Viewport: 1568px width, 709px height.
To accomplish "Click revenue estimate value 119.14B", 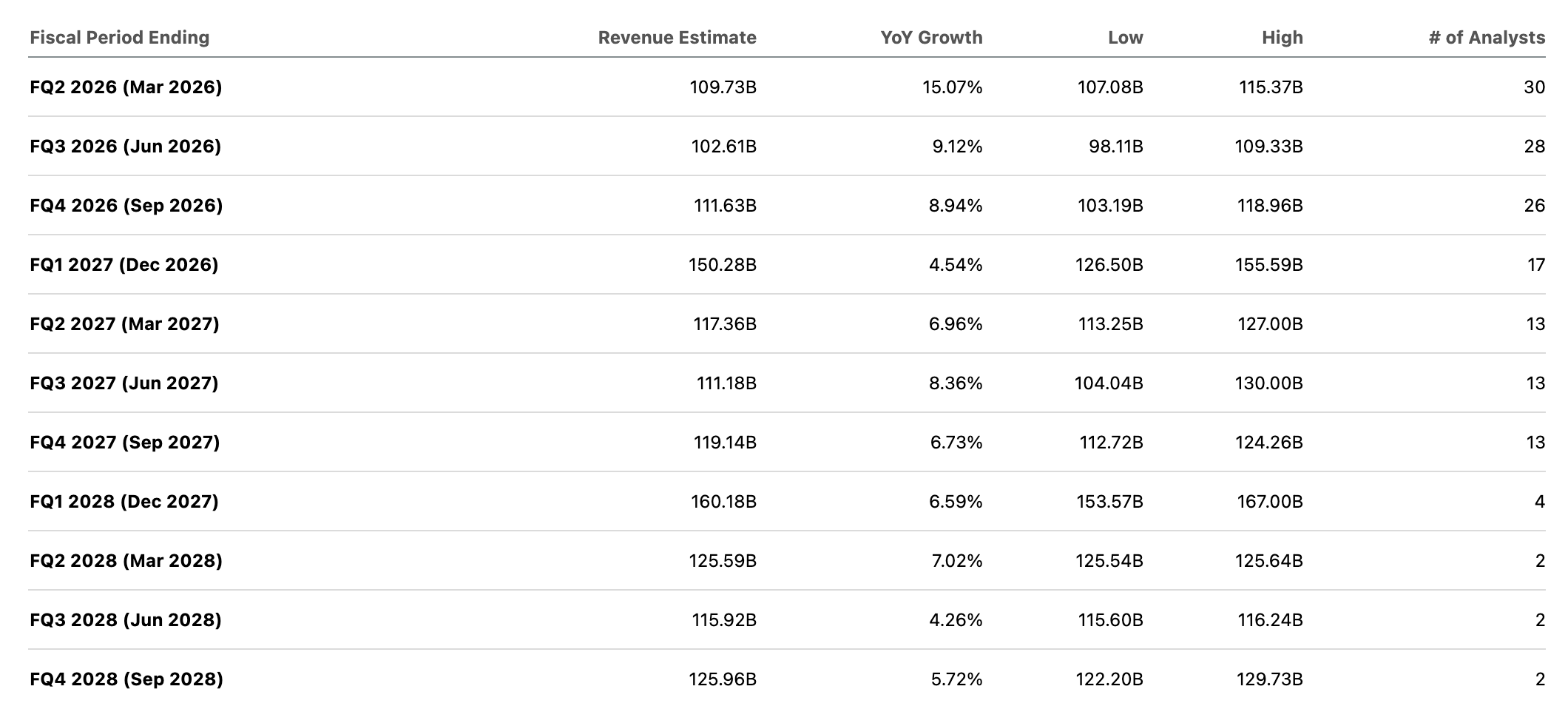I will [725, 443].
